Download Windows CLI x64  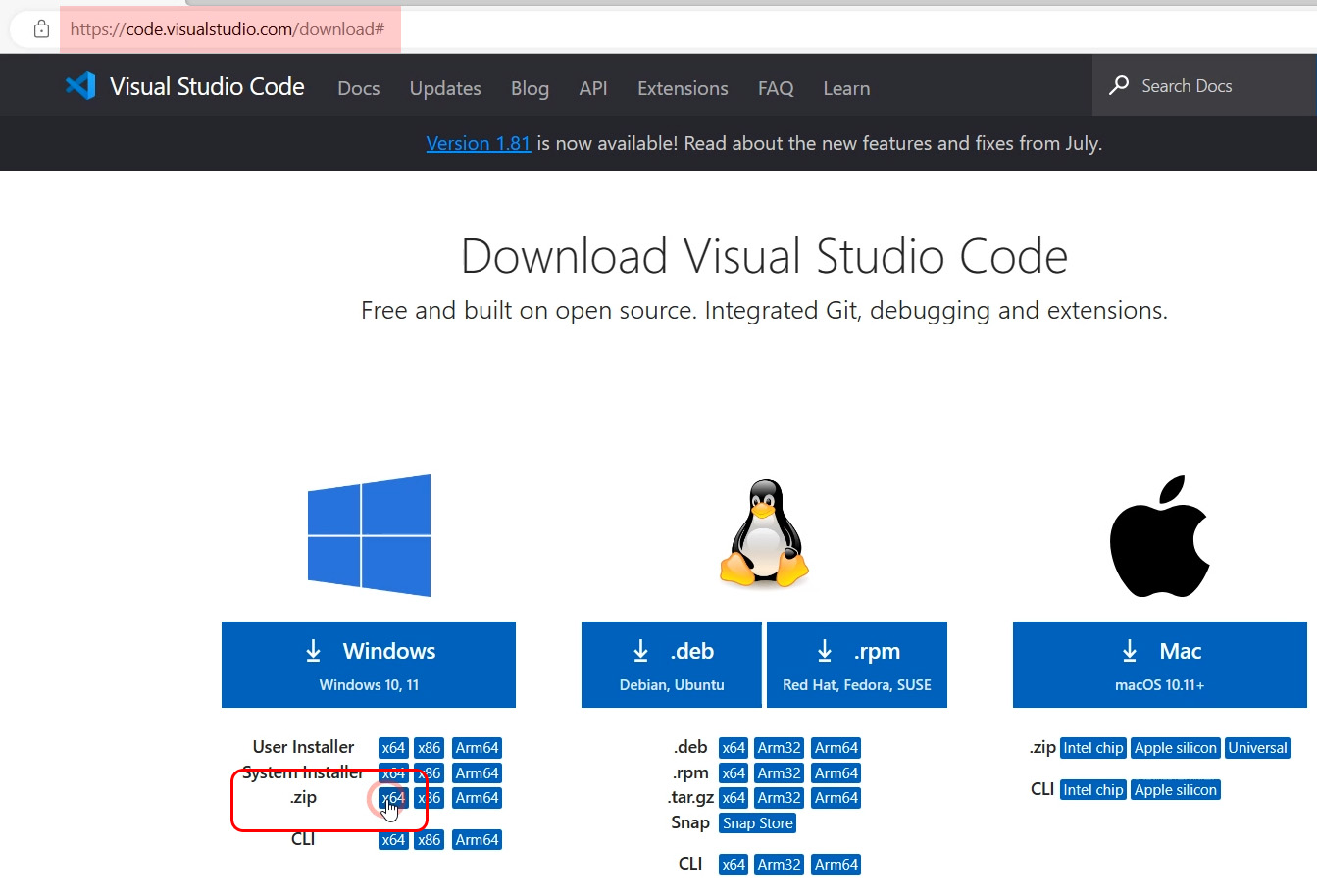[x=393, y=840]
